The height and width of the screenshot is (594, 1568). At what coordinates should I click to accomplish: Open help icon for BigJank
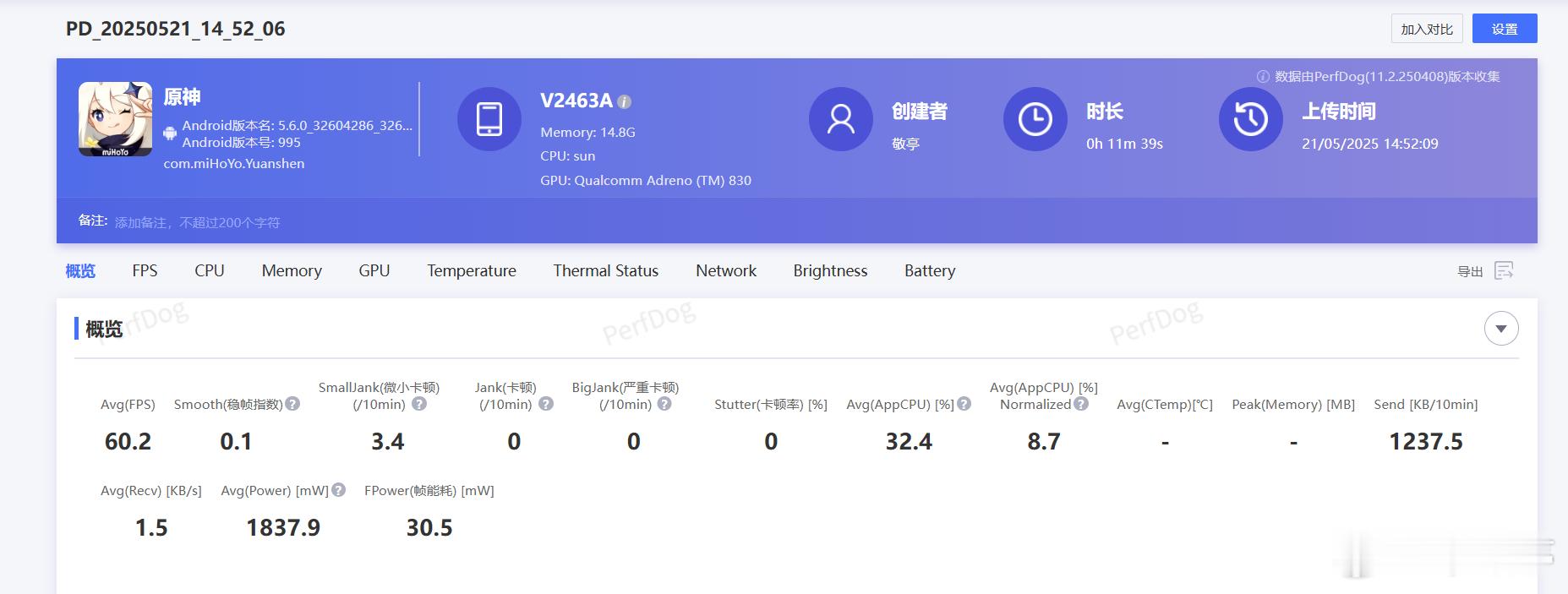[664, 404]
